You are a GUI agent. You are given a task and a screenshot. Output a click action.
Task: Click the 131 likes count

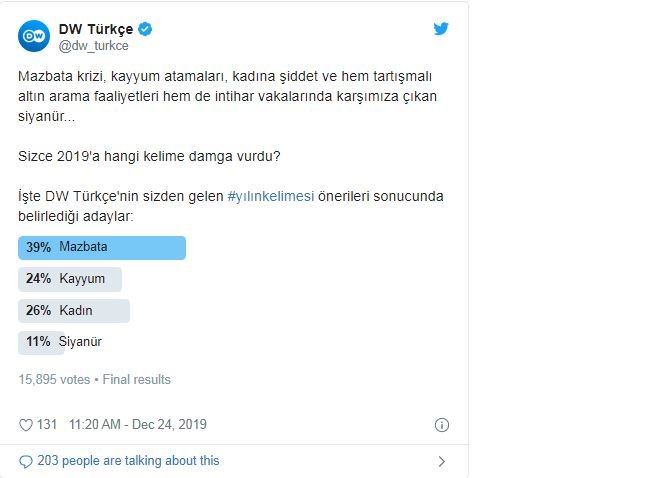click(x=47, y=425)
